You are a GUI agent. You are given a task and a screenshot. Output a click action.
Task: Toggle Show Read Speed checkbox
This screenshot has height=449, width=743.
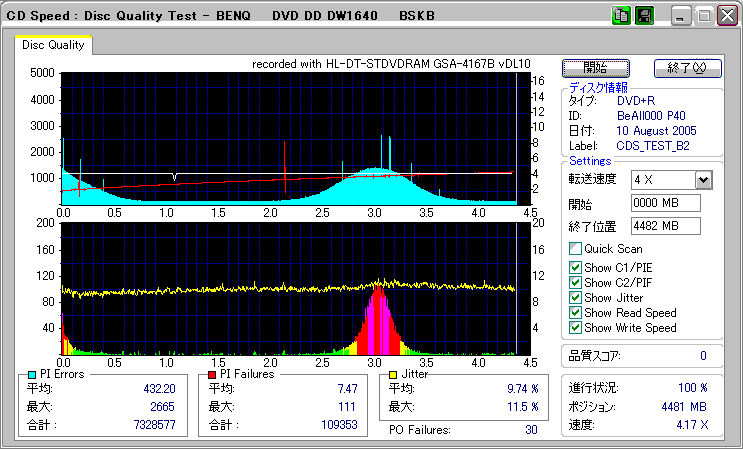click(x=575, y=312)
